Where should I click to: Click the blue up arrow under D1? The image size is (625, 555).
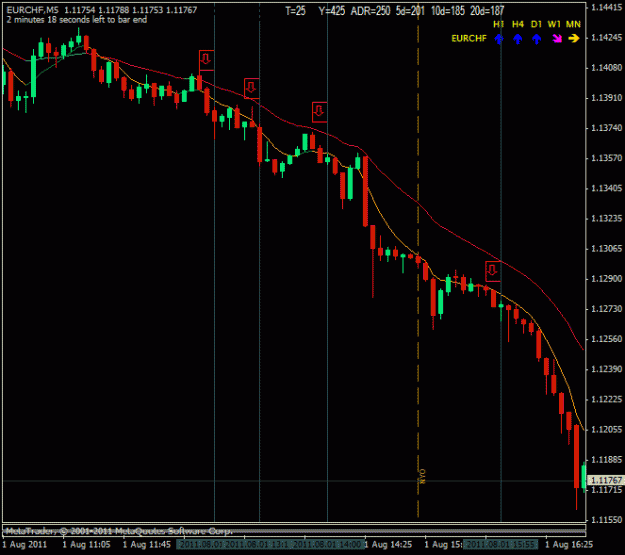pos(537,39)
